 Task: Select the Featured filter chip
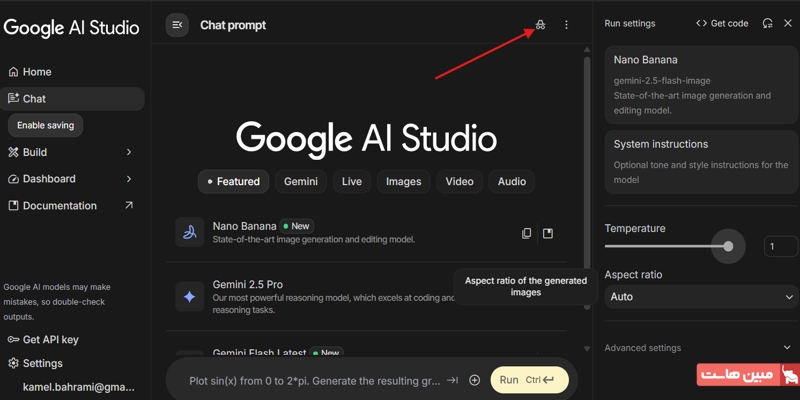tap(232, 181)
